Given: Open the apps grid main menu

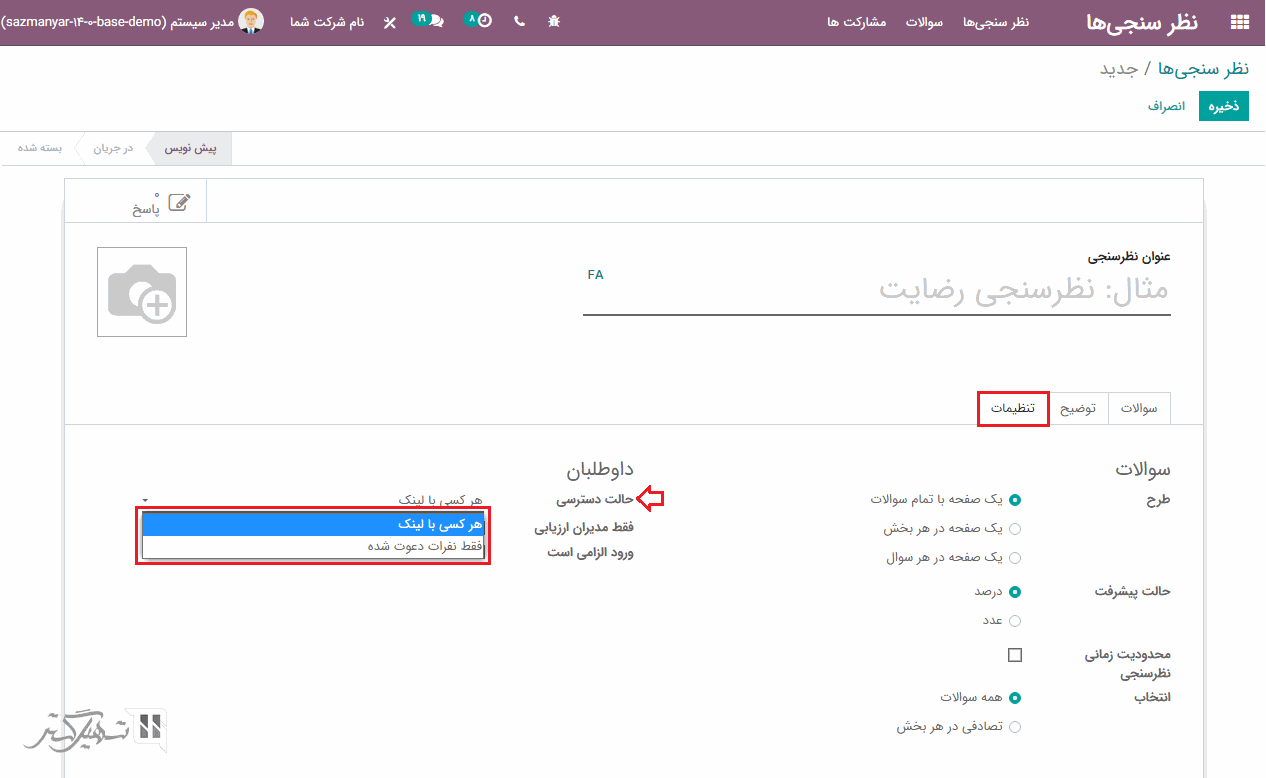Looking at the screenshot, I should click(1240, 22).
